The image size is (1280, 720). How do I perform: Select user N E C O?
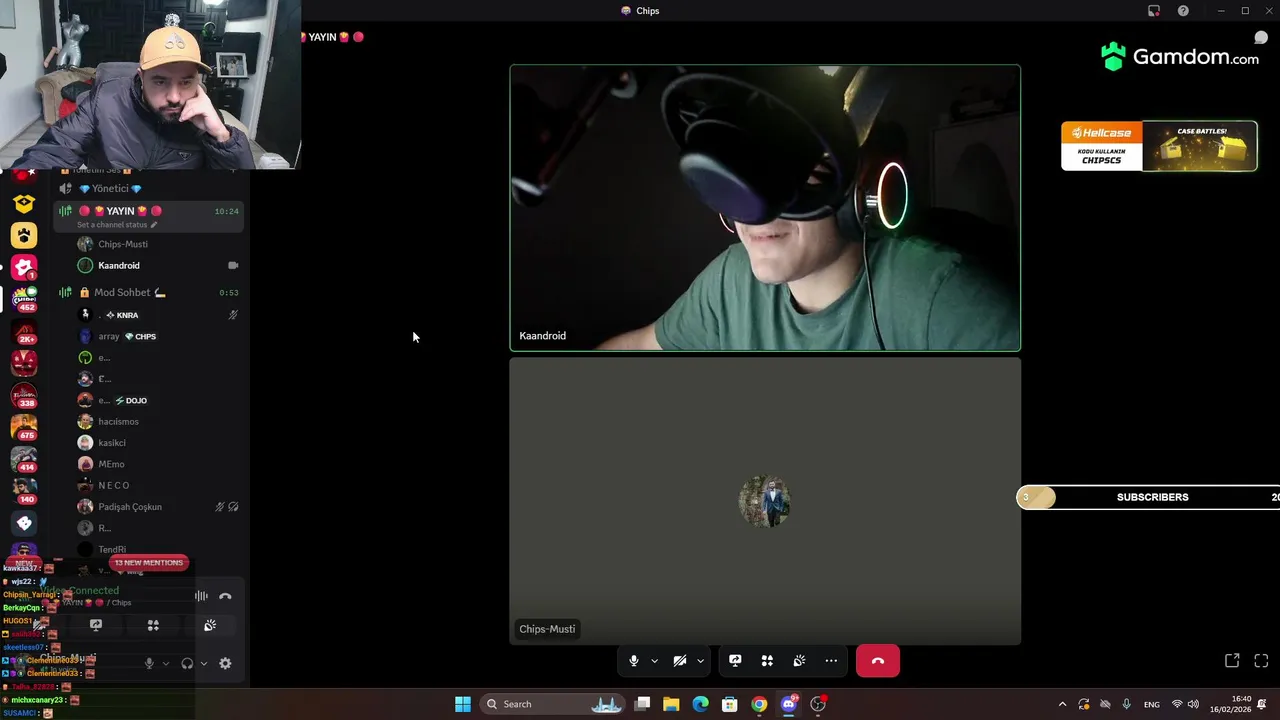[114, 485]
